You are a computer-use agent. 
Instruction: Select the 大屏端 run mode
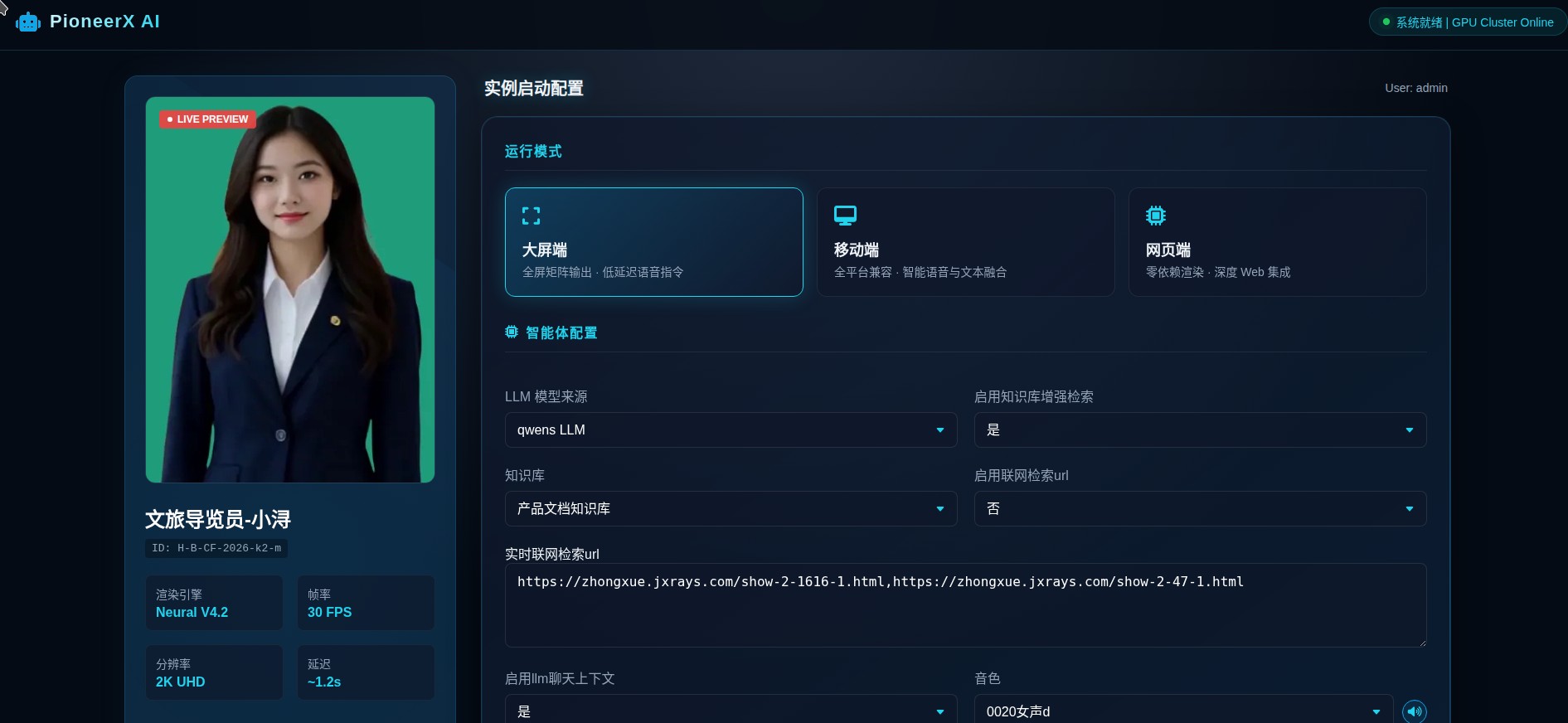click(x=653, y=242)
